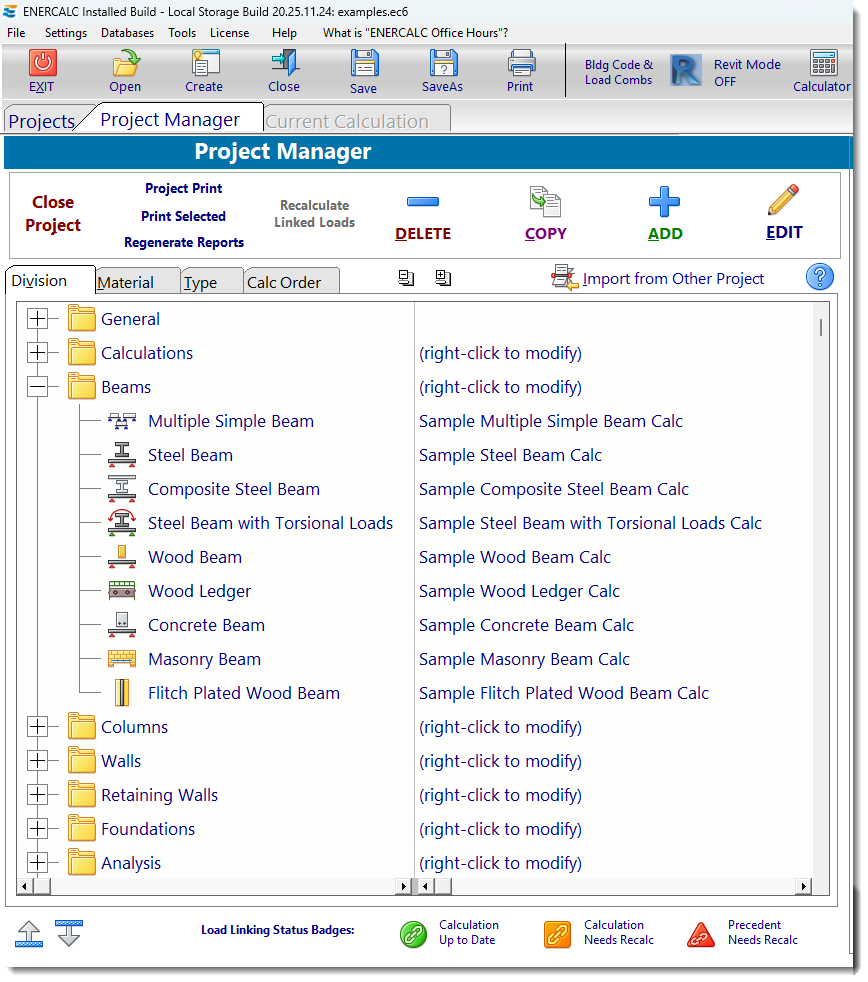Viewport: 868px width, 982px height.
Task: Click the pencil EDIT icon
Action: coord(784,201)
